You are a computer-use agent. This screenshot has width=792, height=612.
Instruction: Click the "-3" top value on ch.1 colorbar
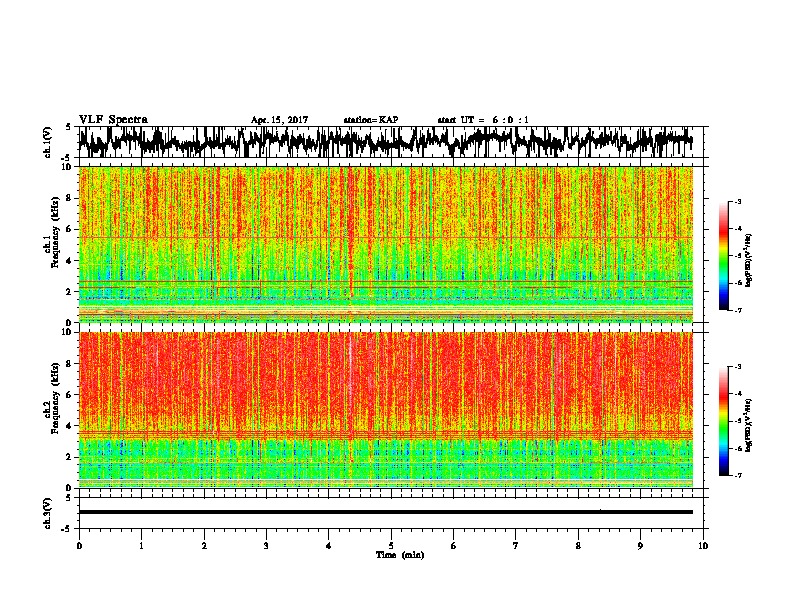pyautogui.click(x=737, y=202)
